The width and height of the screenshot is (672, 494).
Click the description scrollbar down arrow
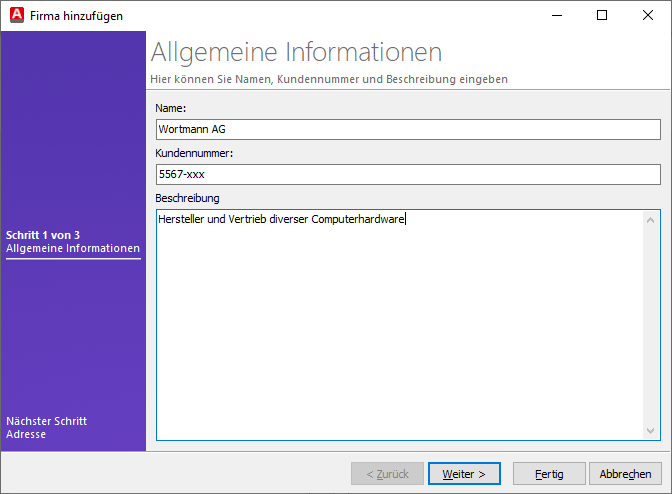point(650,431)
